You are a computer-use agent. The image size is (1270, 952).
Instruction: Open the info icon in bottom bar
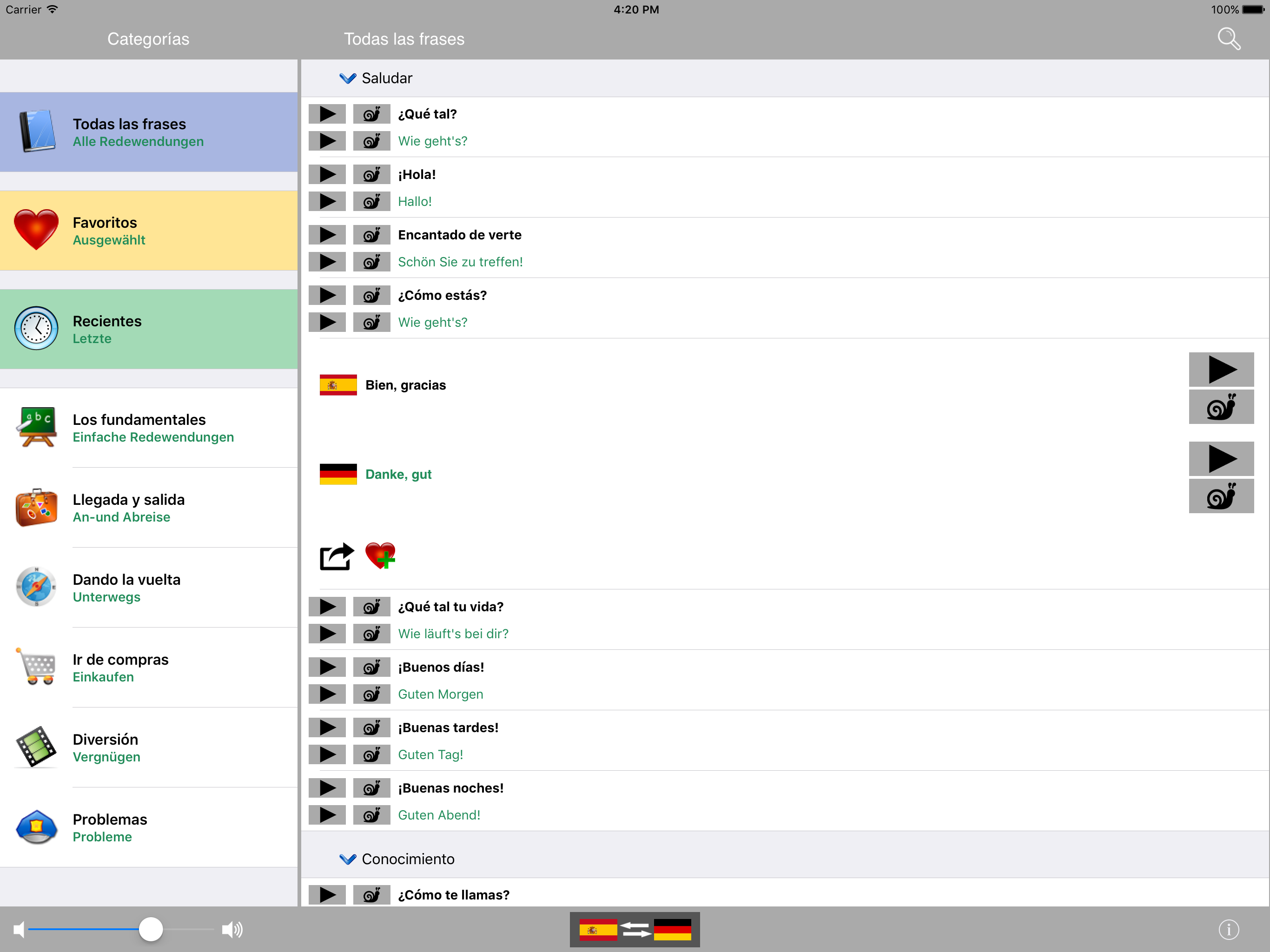(1229, 929)
